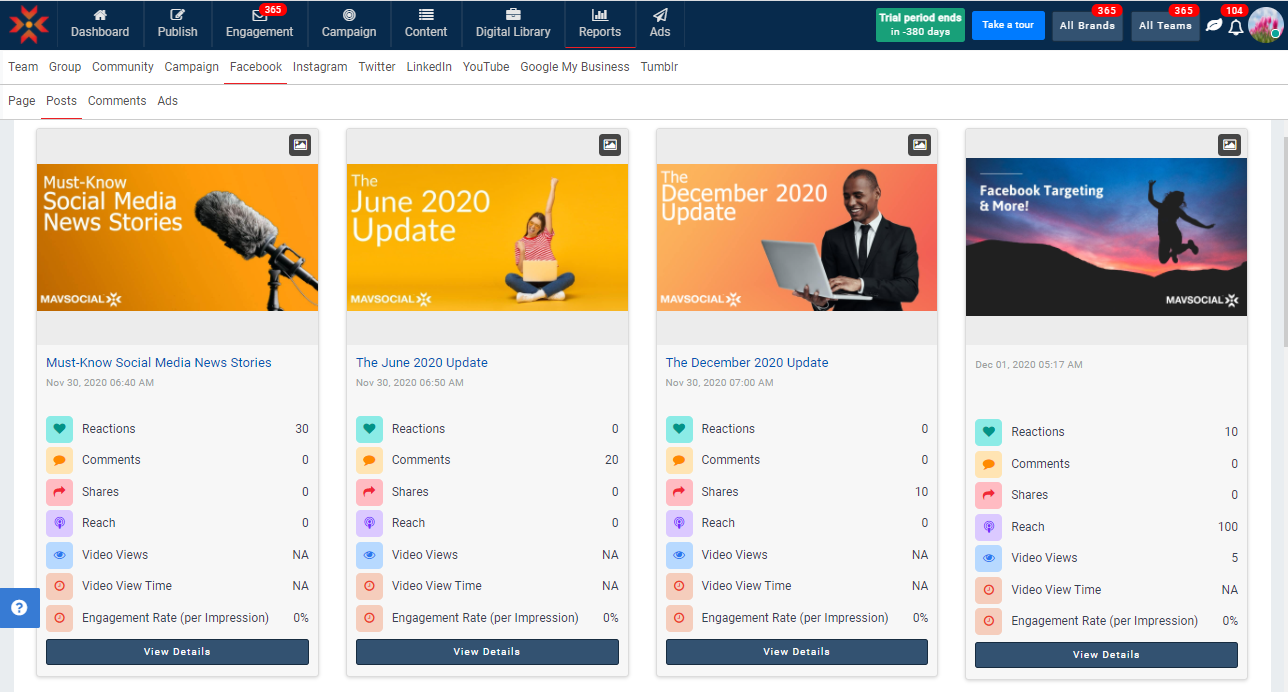
Task: Open the All Brands dropdown
Action: [1087, 26]
